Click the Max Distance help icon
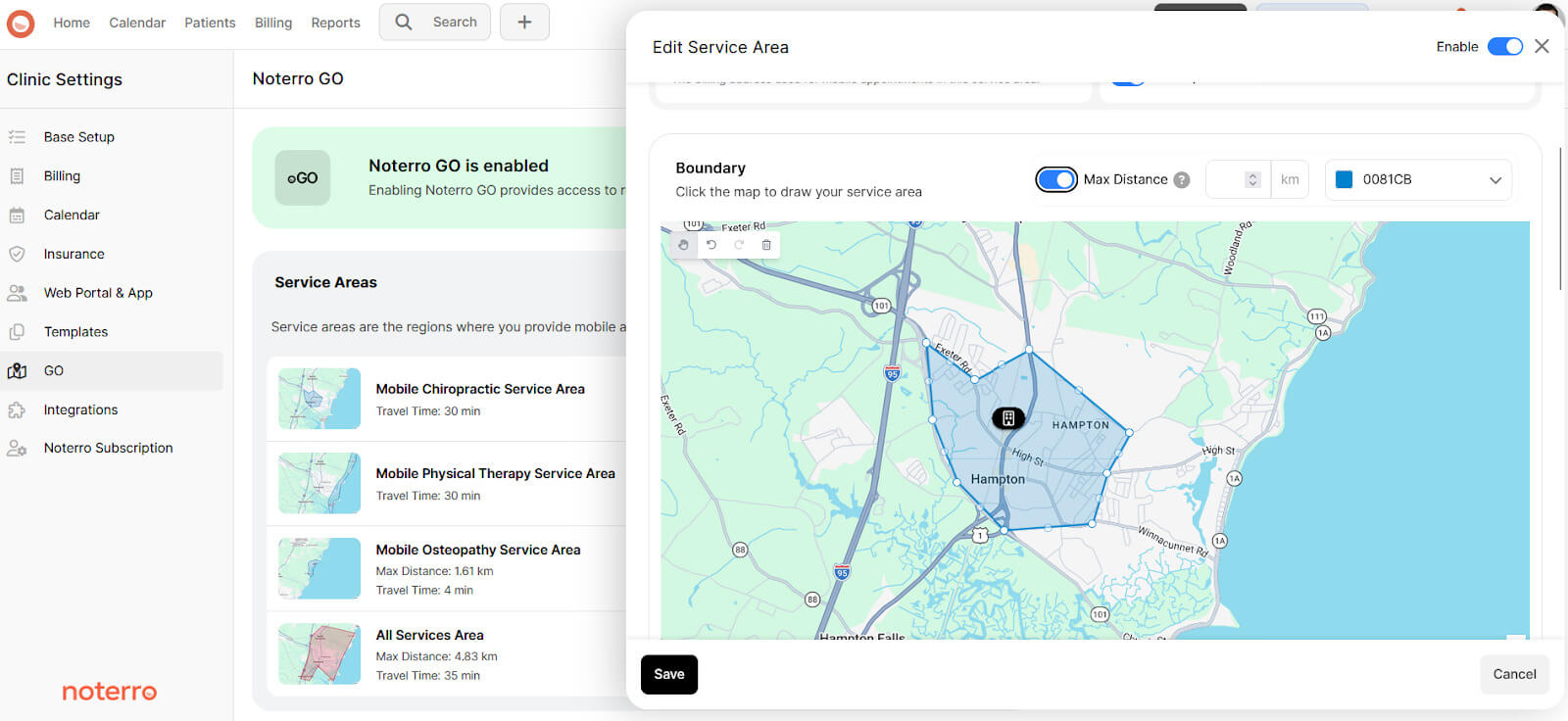The image size is (1568, 721). point(1182,180)
